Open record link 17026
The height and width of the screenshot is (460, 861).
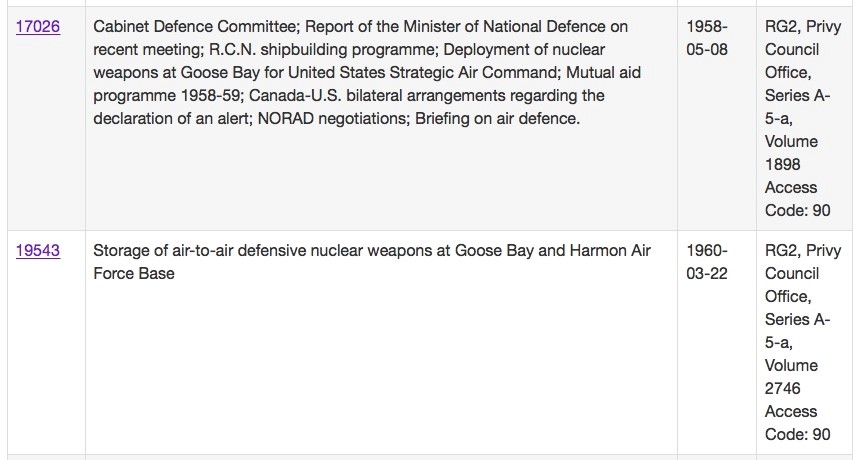pyautogui.click(x=38, y=27)
